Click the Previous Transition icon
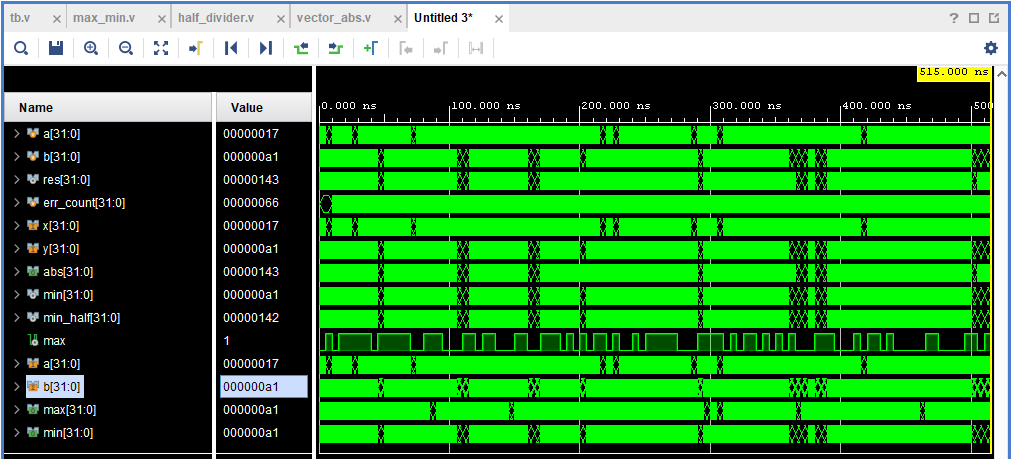 coord(301,48)
